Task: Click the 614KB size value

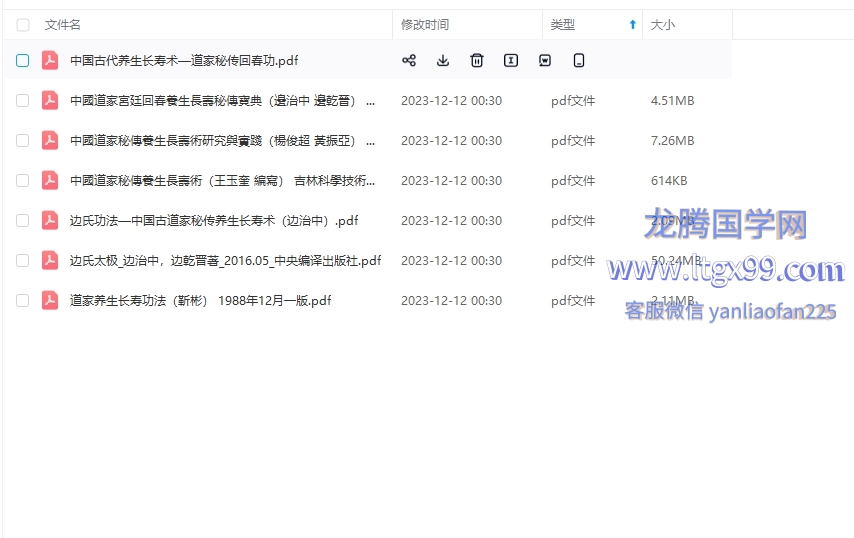Action: 669,181
